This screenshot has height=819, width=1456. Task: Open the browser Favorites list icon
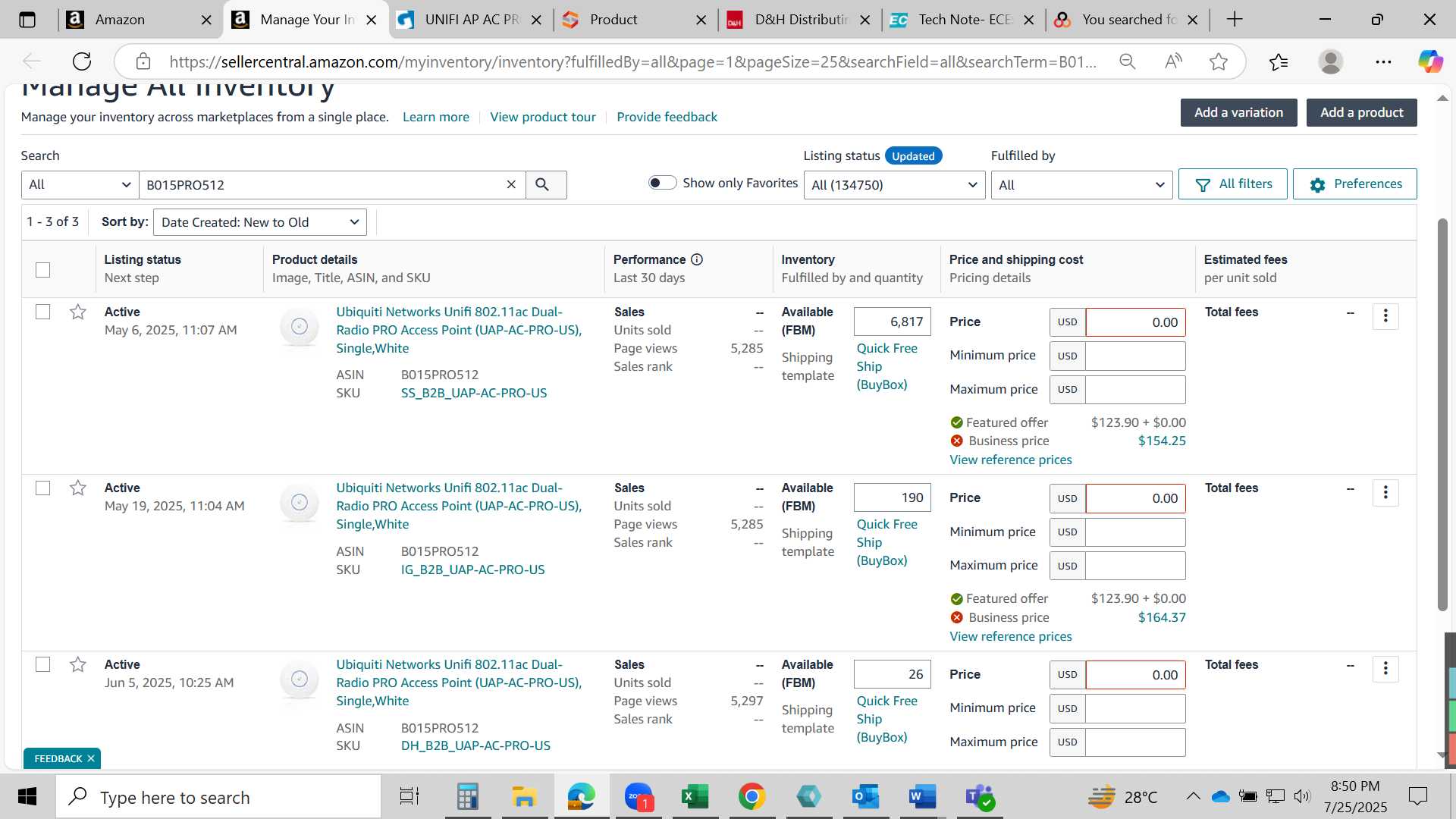(1279, 61)
